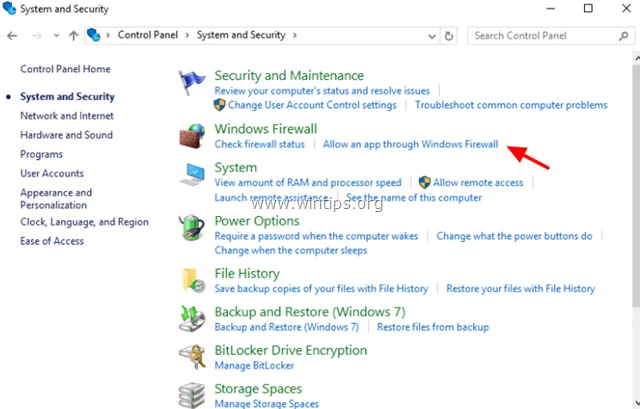Viewport: 640px width, 409px height.
Task: Open the Storage Spaces heading
Action: [258, 389]
